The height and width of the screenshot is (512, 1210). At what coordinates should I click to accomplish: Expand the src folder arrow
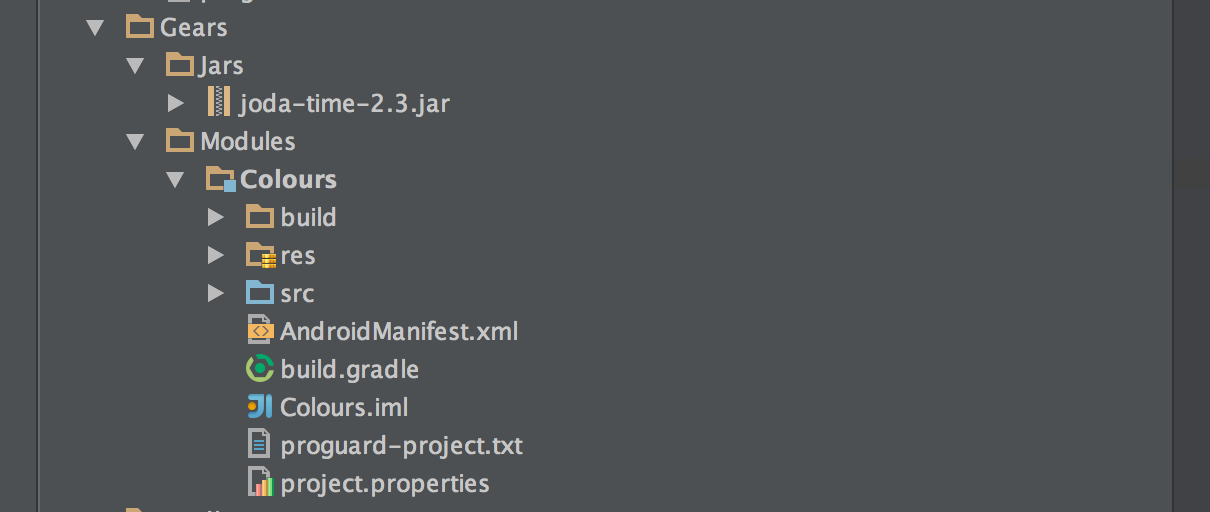point(216,293)
